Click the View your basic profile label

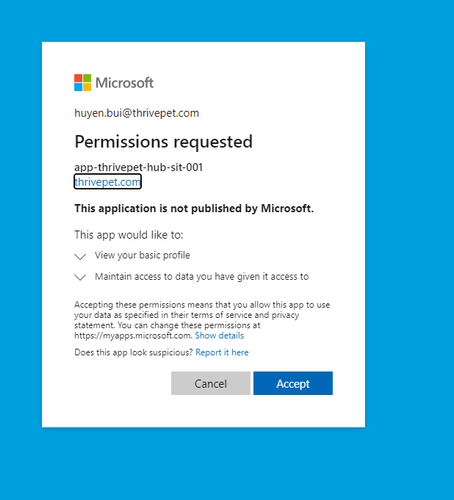click(142, 255)
